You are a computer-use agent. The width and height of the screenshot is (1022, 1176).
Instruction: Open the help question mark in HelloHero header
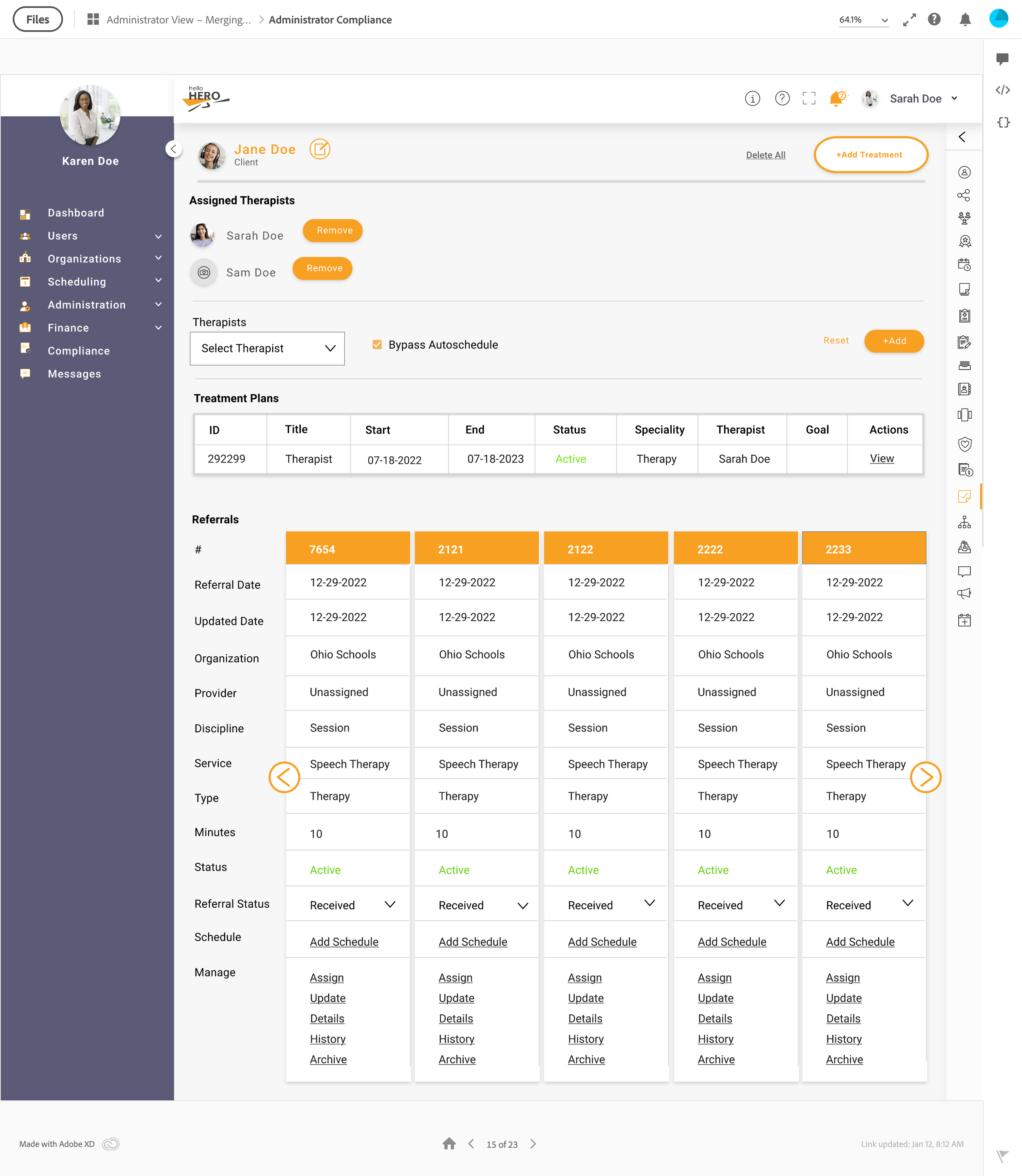(x=782, y=99)
